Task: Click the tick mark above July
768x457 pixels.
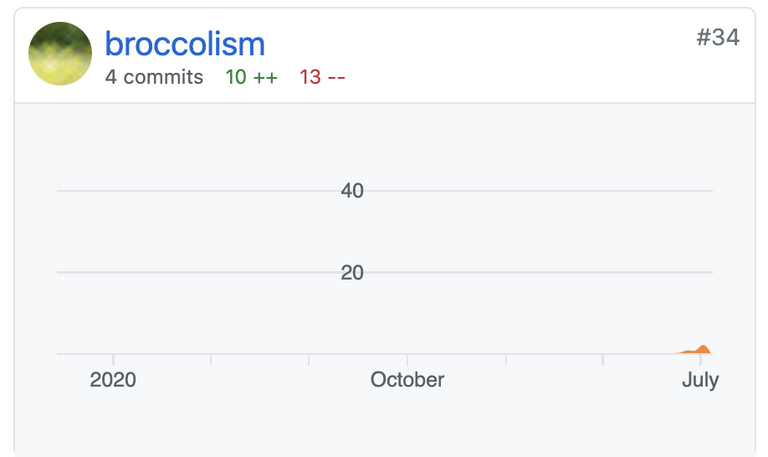Action: point(700,360)
